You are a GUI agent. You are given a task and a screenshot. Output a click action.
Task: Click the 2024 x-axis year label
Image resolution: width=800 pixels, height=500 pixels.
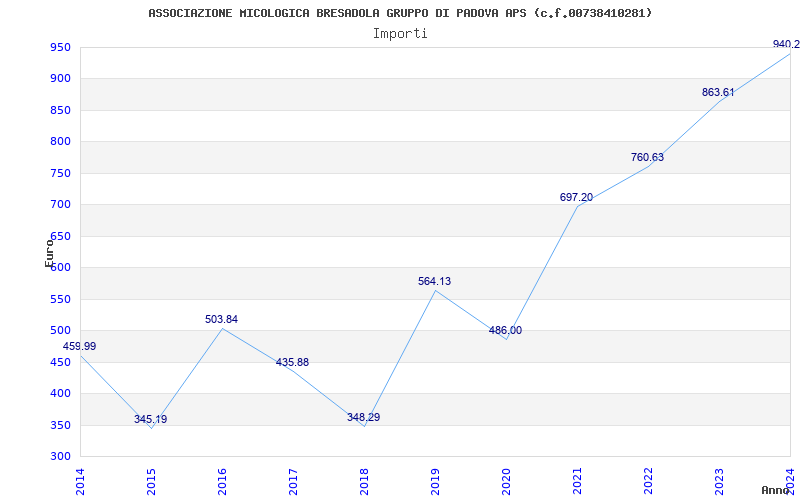pyautogui.click(x=790, y=481)
